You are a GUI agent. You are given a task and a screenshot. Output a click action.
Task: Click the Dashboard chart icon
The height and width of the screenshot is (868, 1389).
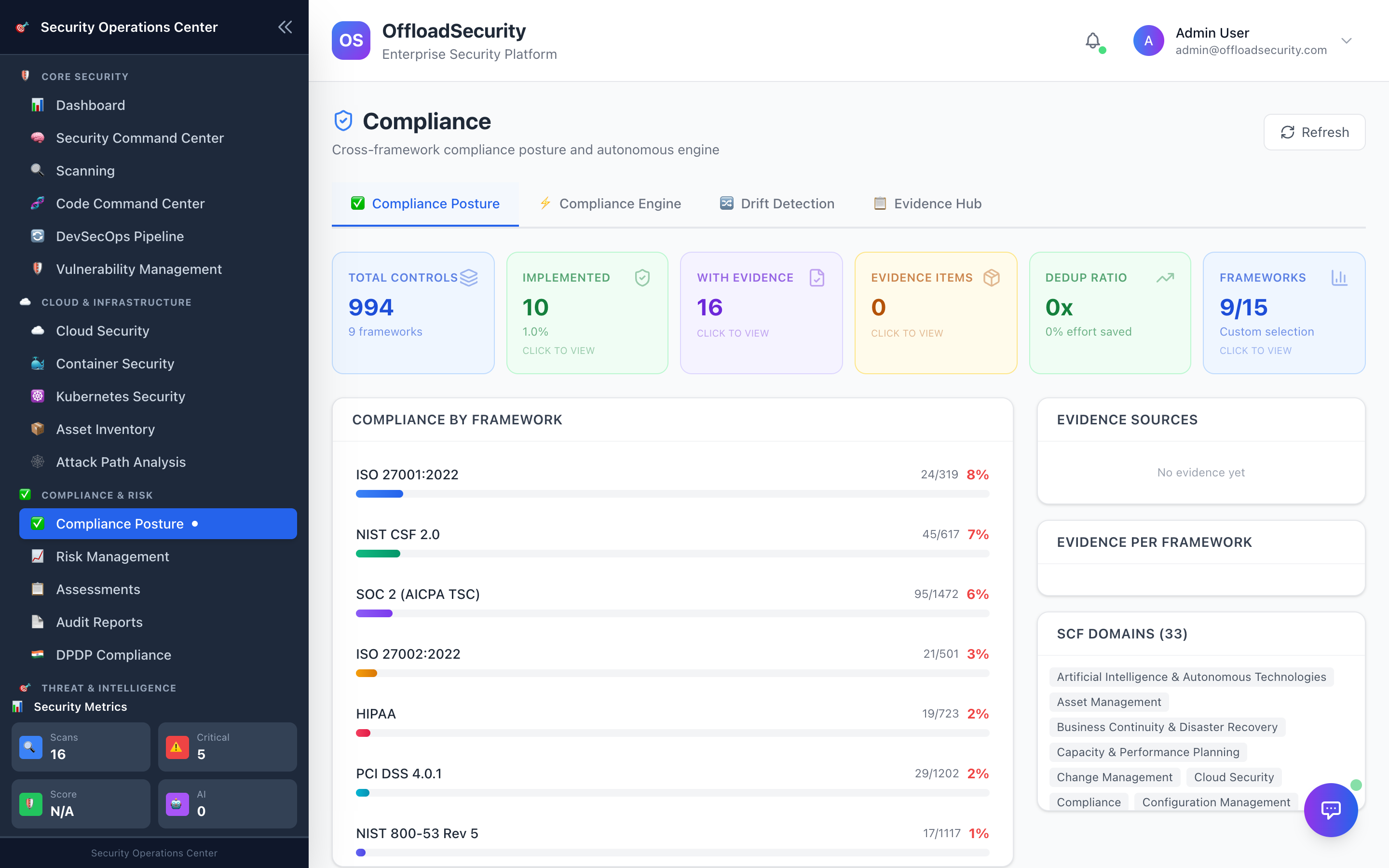(37, 105)
